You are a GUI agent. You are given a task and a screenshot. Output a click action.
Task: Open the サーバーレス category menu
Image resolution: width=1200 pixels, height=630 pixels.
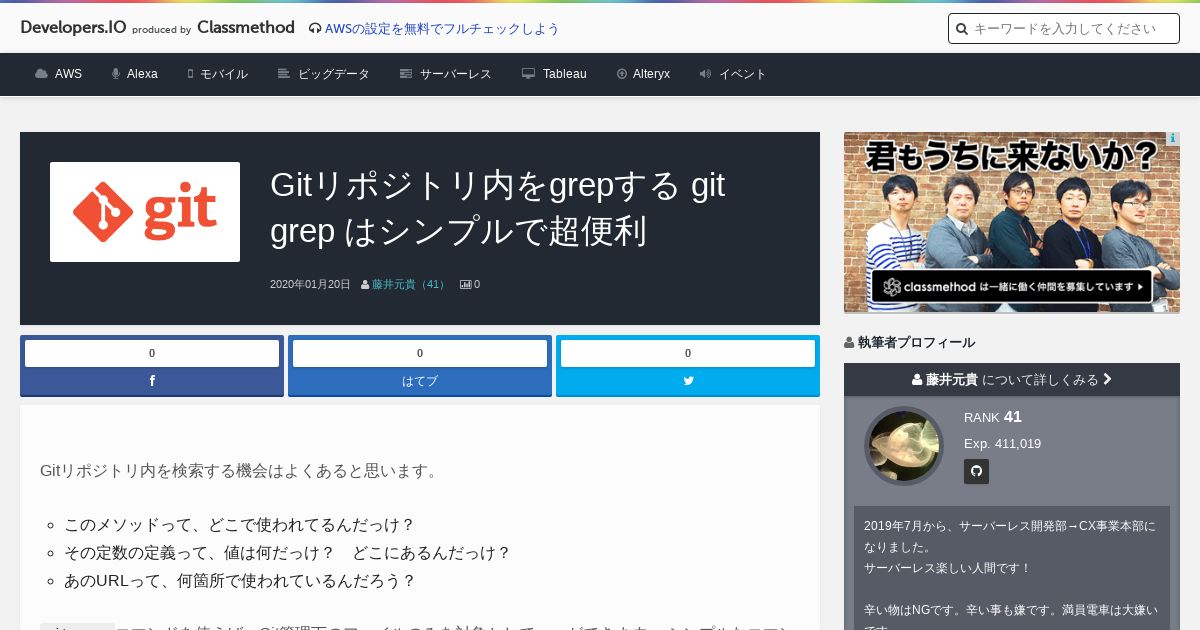tap(445, 74)
